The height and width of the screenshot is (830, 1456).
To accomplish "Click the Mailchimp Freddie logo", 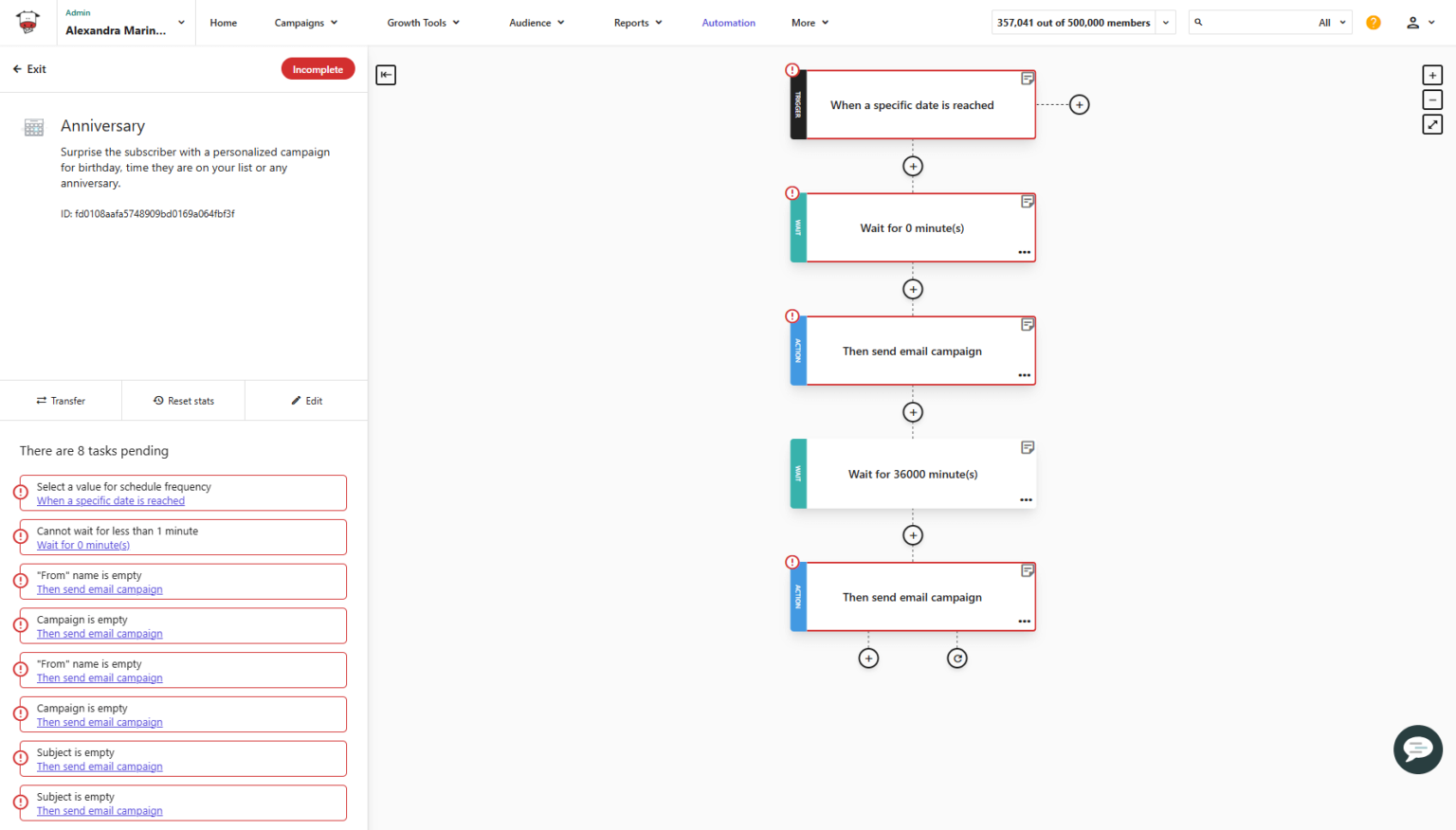I will click(x=27, y=22).
